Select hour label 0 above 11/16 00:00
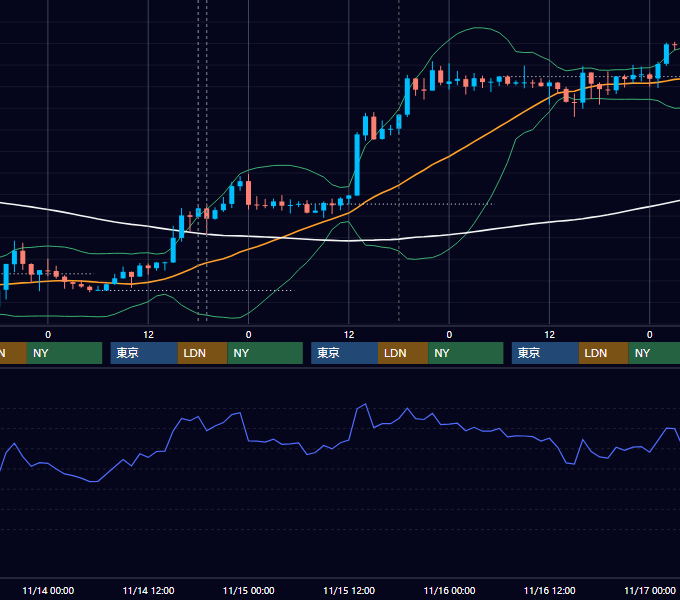 (449, 335)
